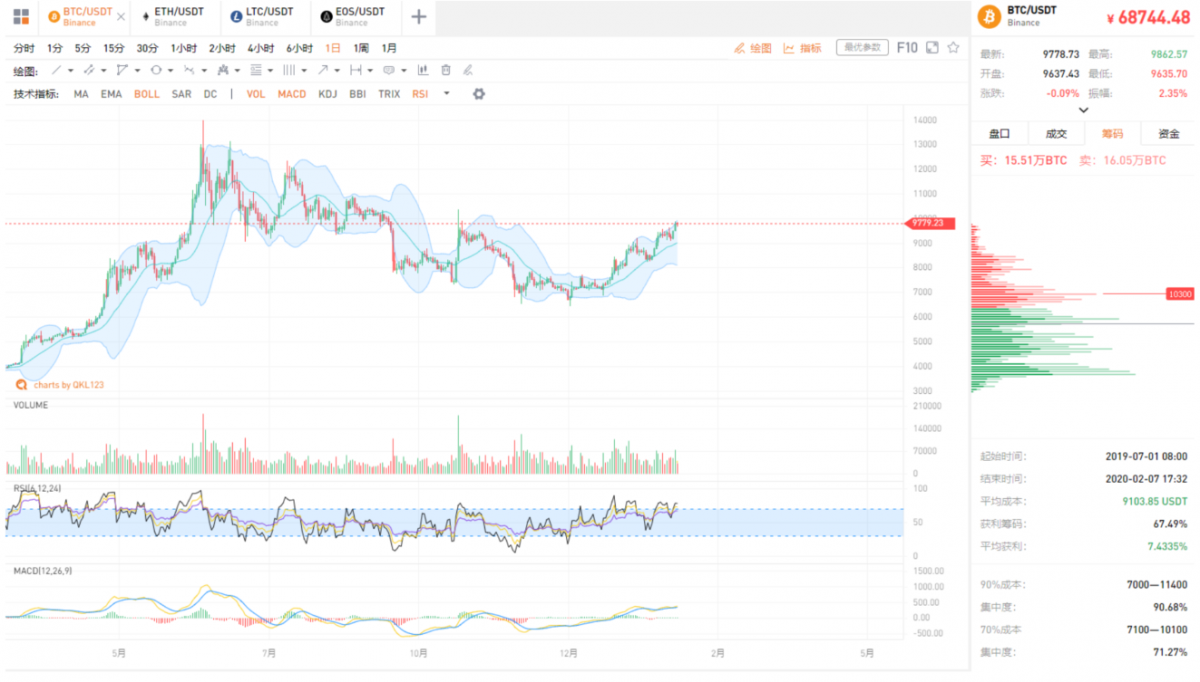Screen dimensions: 1200x682
Task: Enable the SAR indicator
Action: (x=181, y=94)
